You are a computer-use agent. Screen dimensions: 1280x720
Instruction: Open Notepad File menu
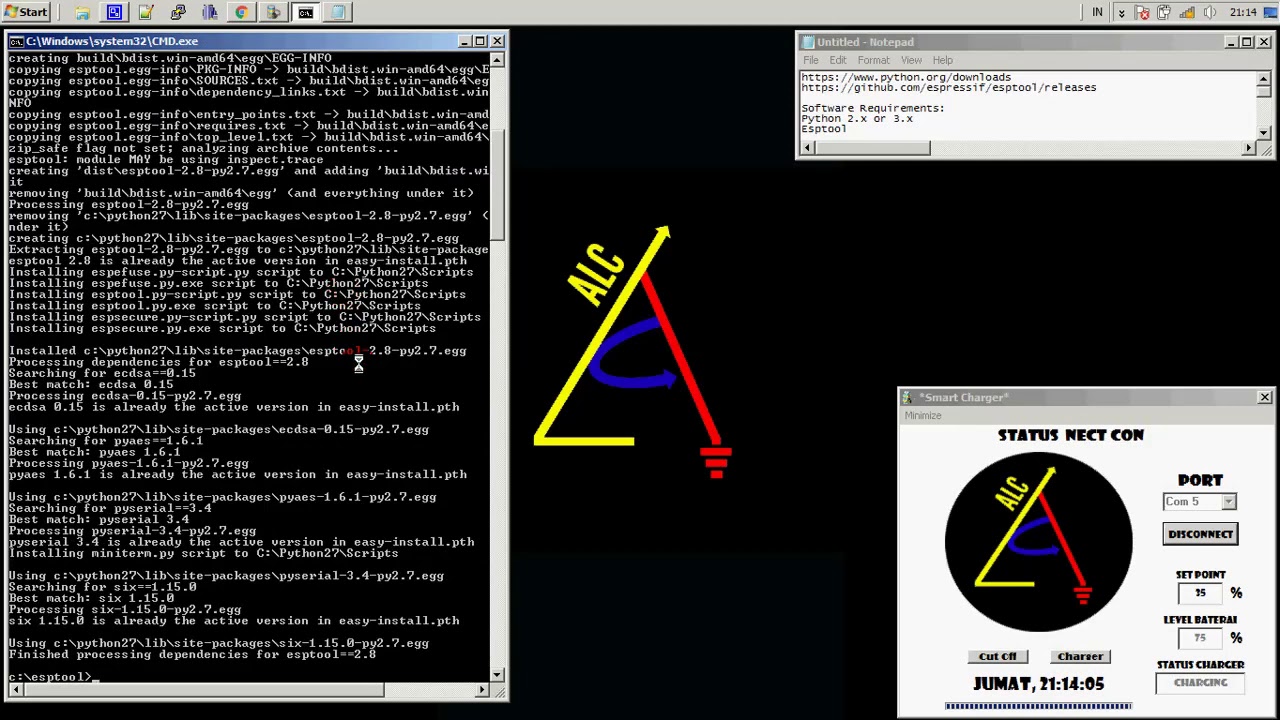[x=811, y=60]
